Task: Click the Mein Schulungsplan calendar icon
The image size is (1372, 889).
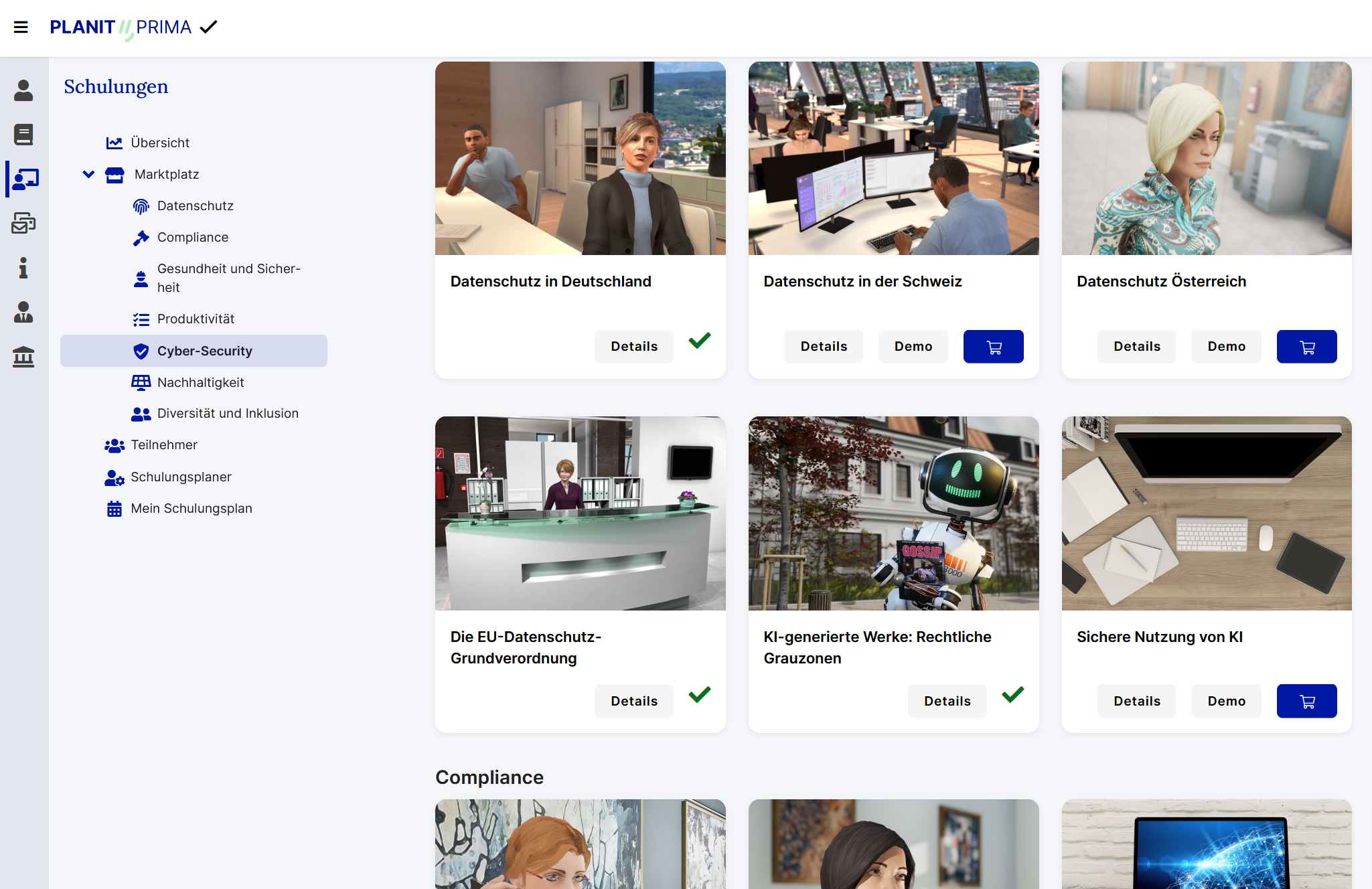Action: pos(115,509)
